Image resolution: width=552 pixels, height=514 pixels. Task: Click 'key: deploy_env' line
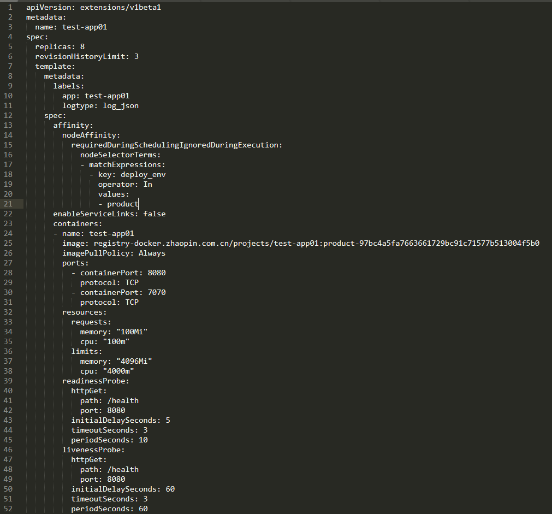132,175
